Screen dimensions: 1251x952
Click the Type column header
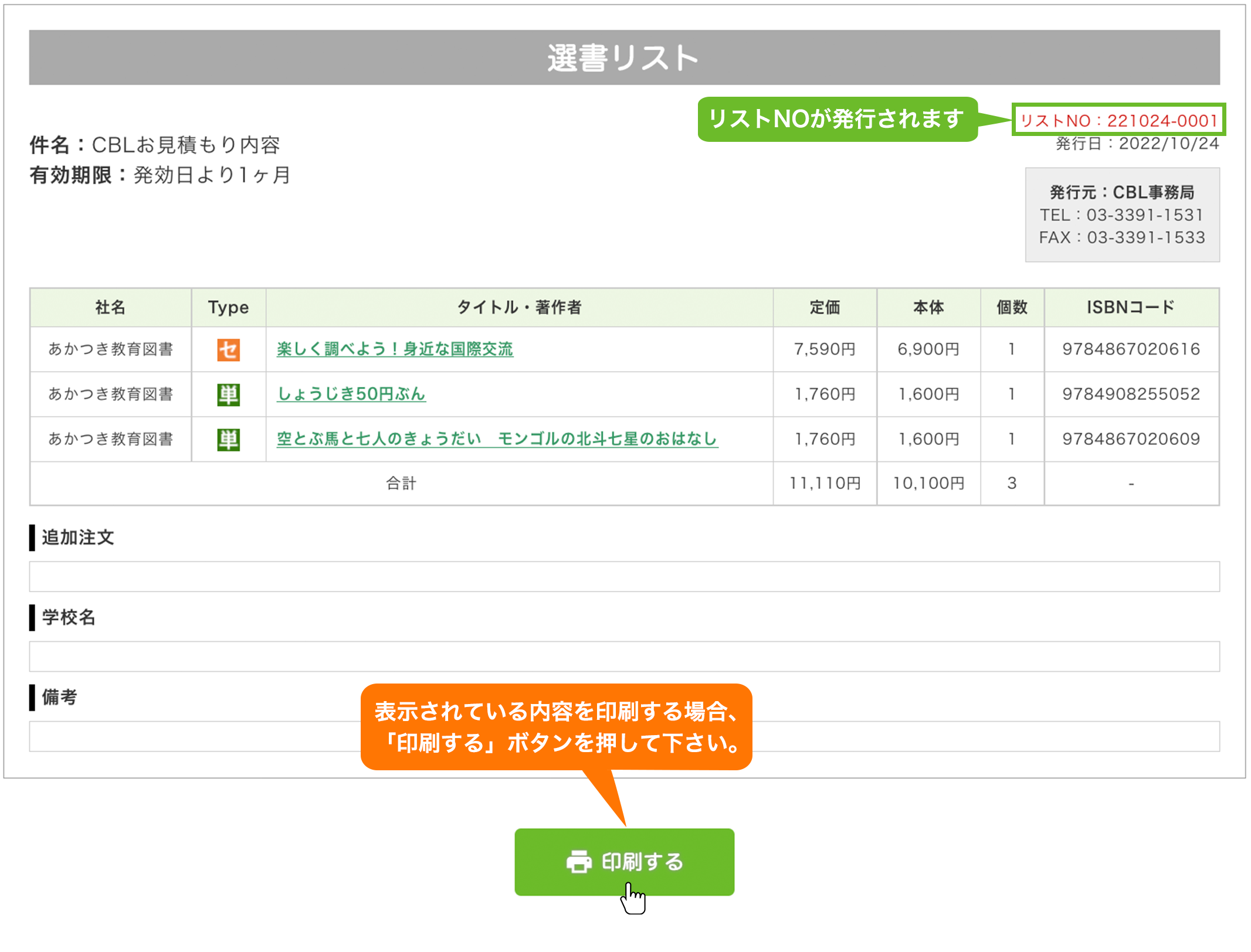[229, 307]
